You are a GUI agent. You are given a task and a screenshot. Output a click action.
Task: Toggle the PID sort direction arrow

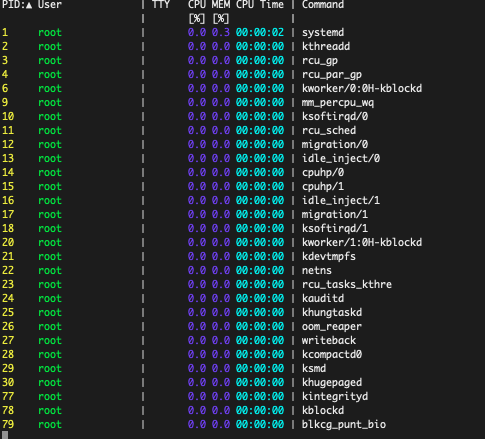tap(29, 5)
